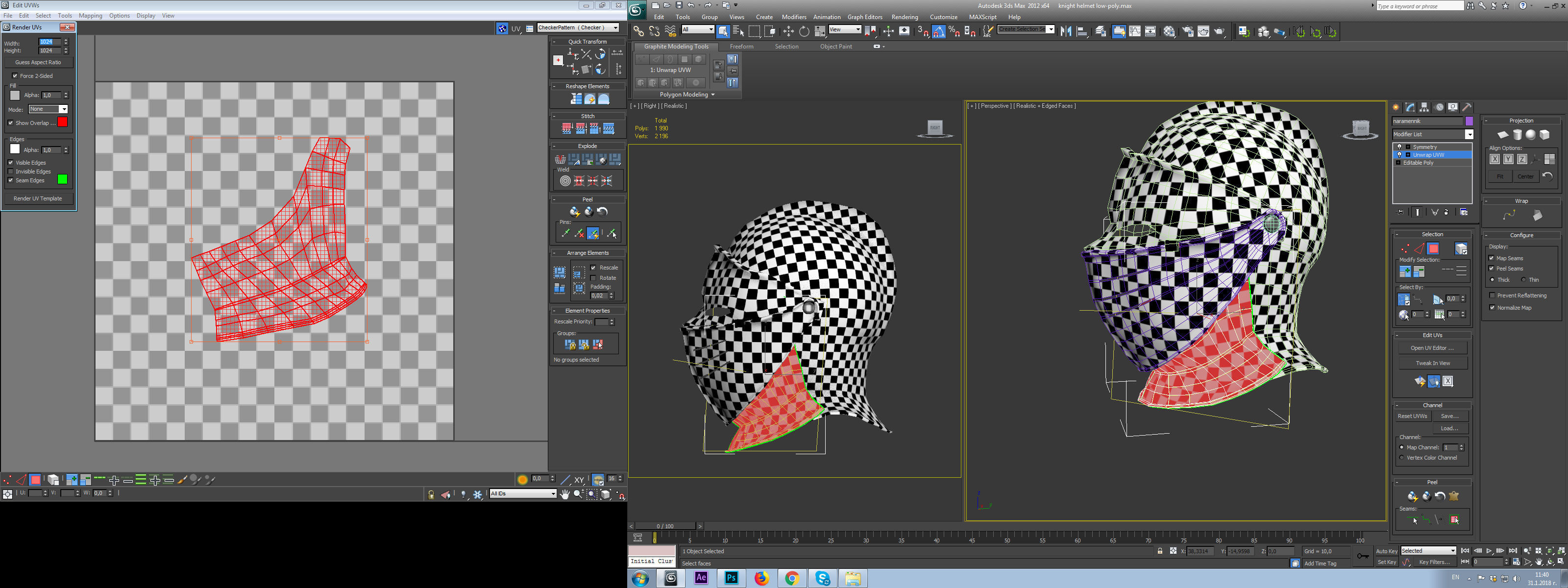The image size is (1568, 588).
Task: Open the All IDs dropdown in Edit UVWs
Action: 523,493
